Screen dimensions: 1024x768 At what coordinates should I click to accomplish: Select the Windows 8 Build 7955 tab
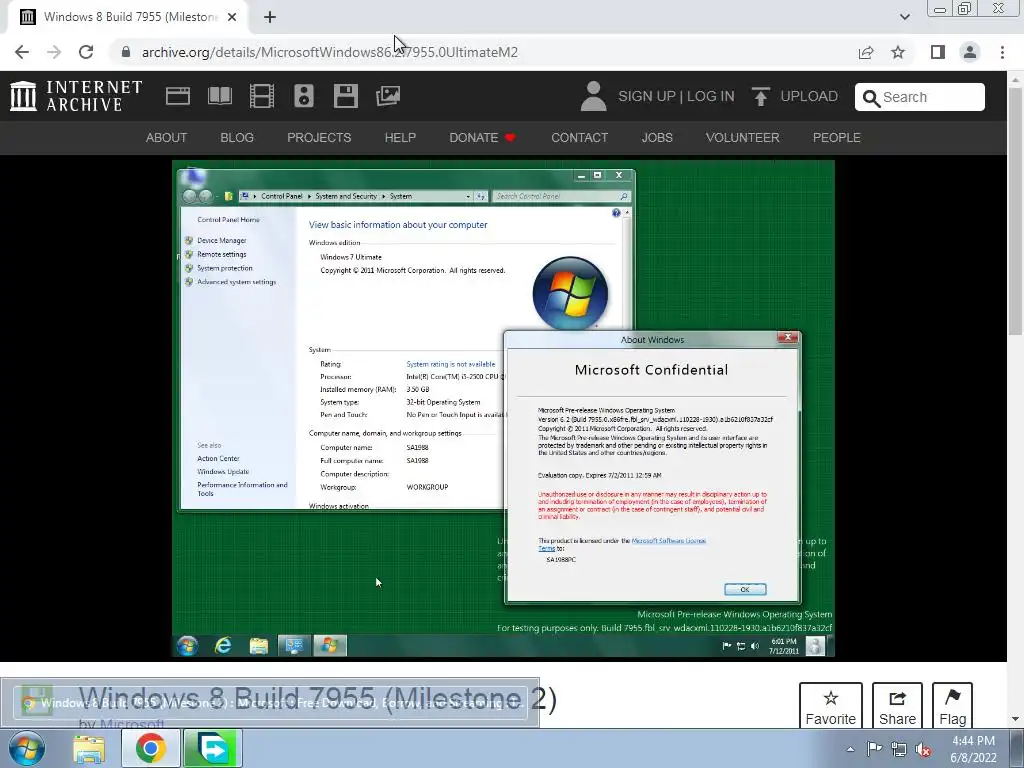pos(128,17)
